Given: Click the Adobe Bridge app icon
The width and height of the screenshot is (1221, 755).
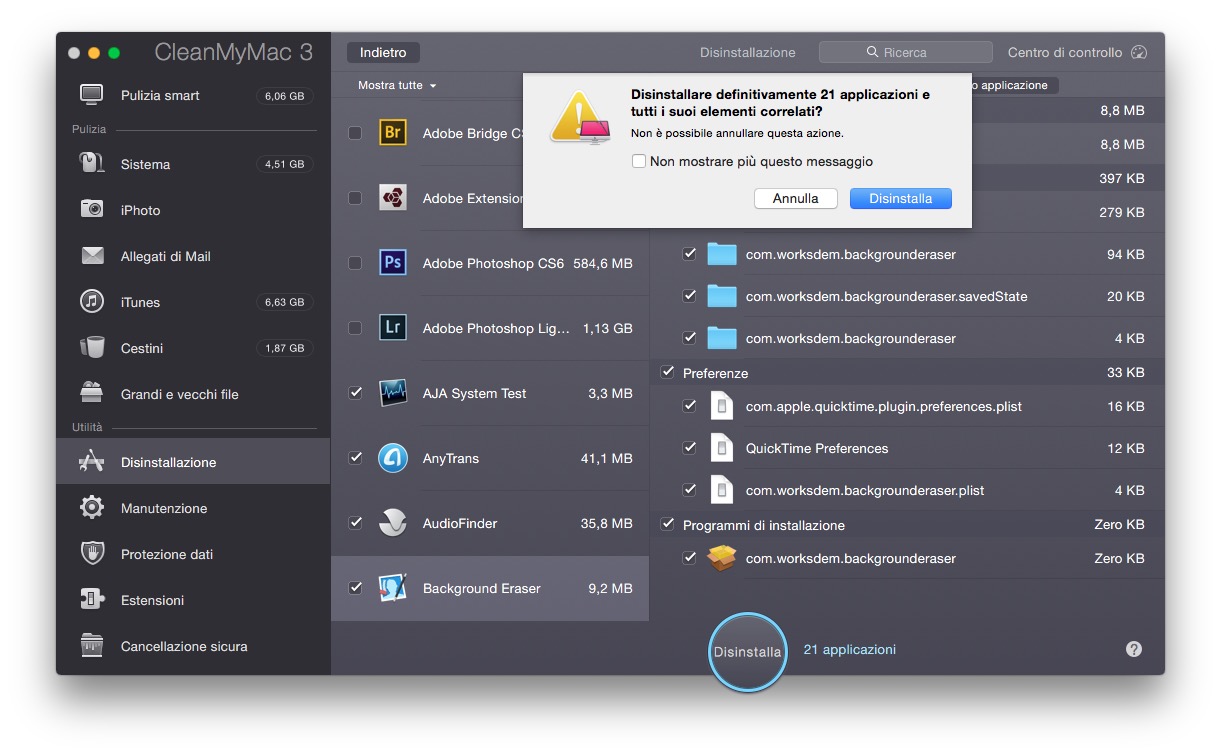Looking at the screenshot, I should coord(393,133).
